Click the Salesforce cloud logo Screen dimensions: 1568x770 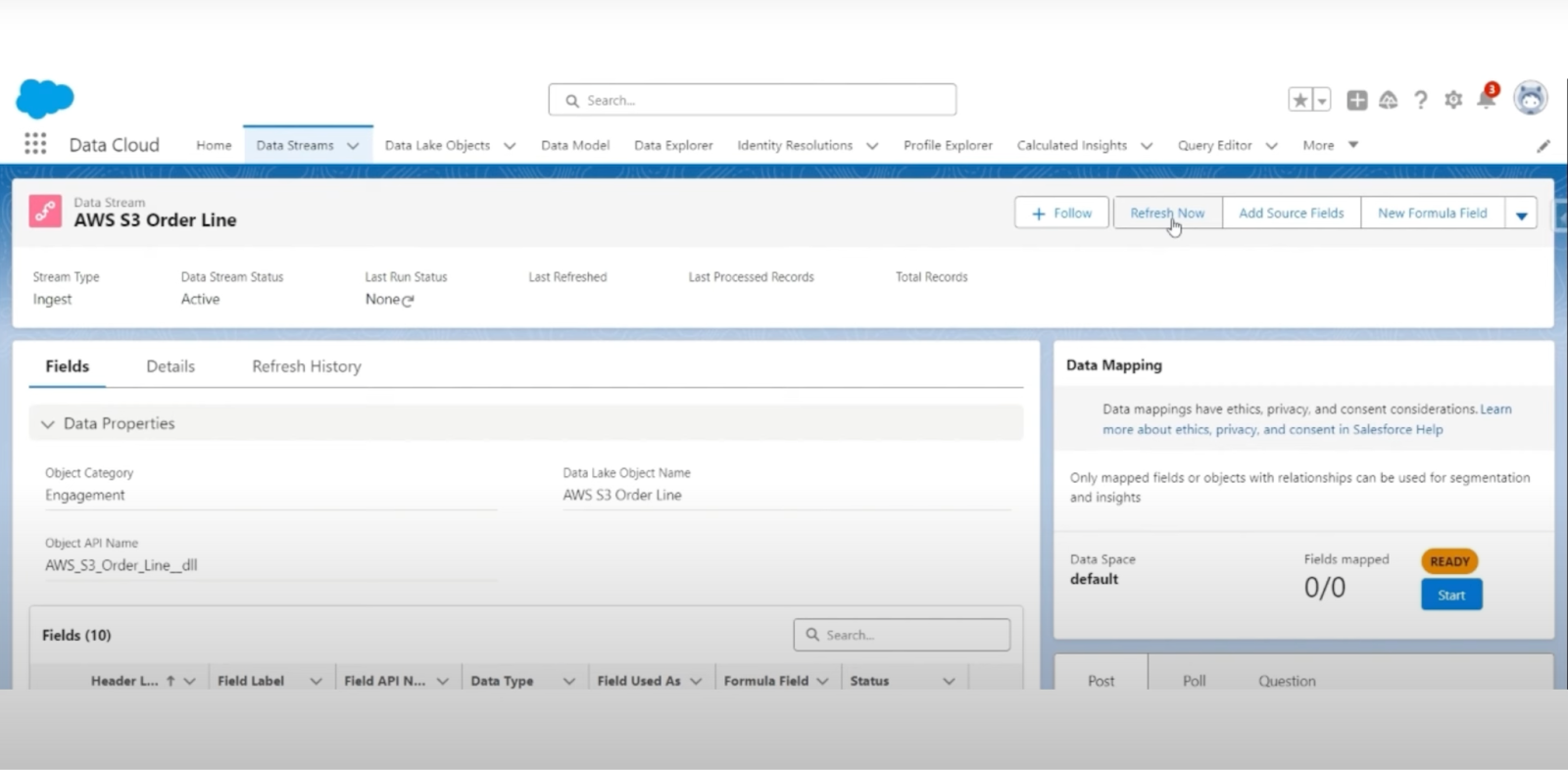point(44,99)
